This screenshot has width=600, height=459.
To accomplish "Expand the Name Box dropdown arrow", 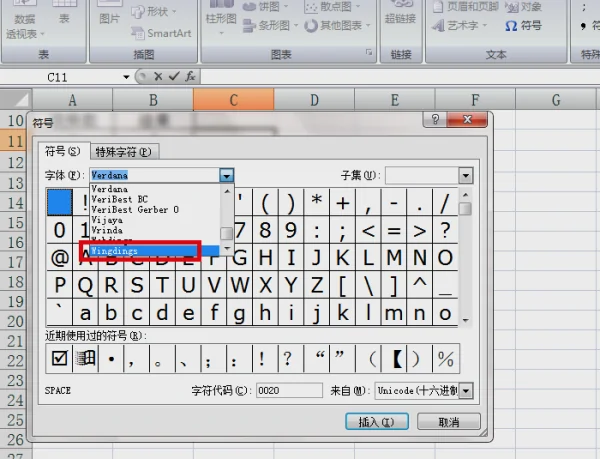I will click(126, 77).
